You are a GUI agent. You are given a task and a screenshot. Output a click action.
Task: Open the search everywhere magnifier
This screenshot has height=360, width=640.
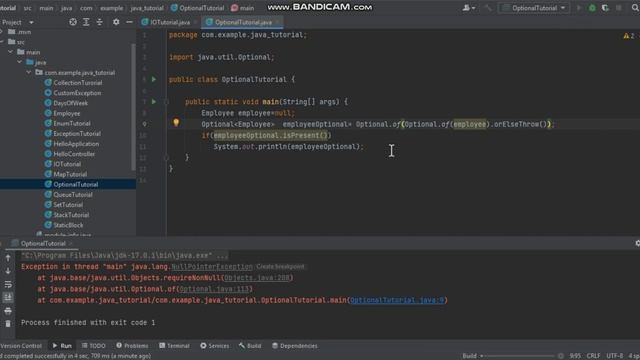635,8
